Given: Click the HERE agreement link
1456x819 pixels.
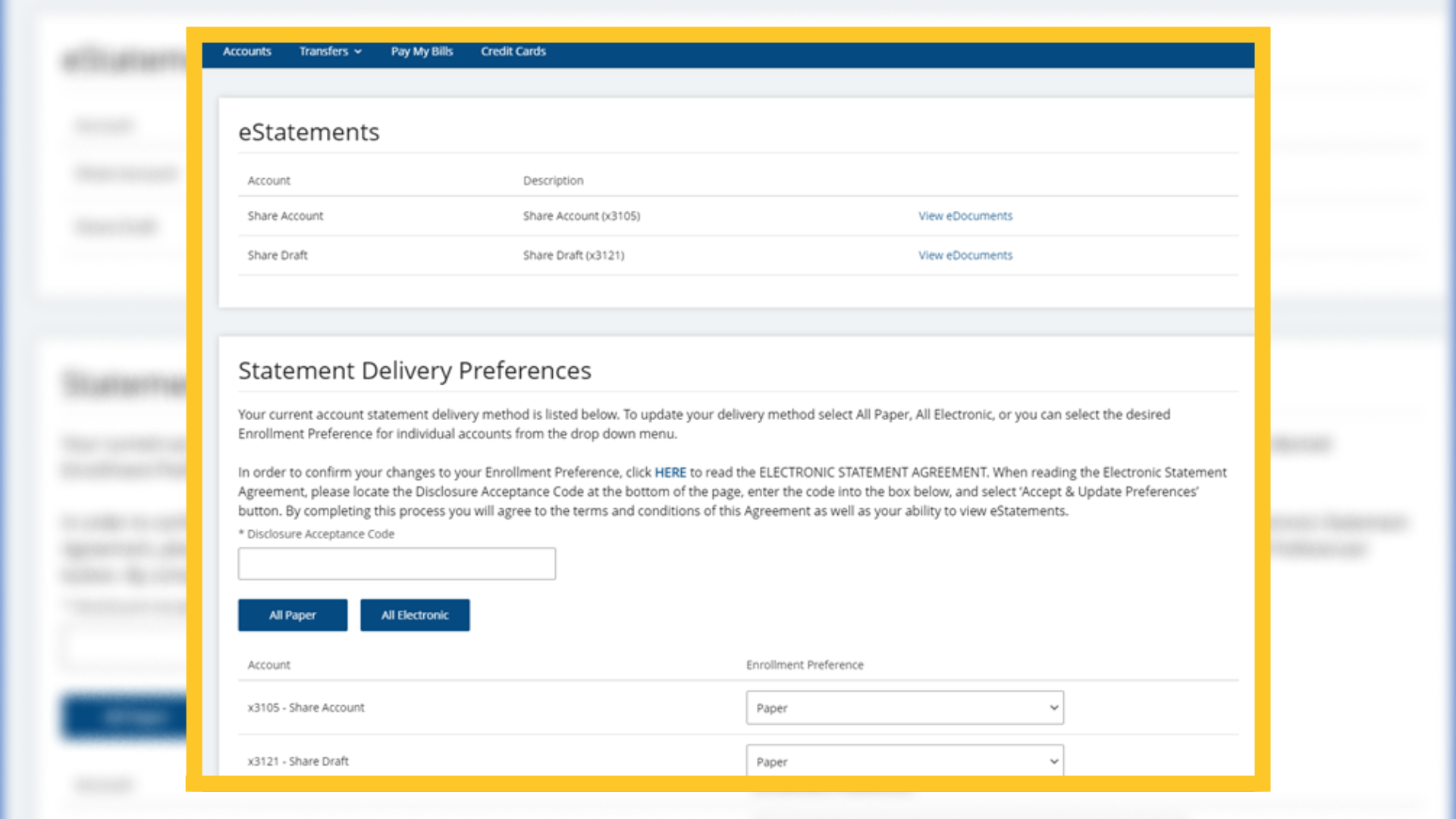Looking at the screenshot, I should pos(670,472).
